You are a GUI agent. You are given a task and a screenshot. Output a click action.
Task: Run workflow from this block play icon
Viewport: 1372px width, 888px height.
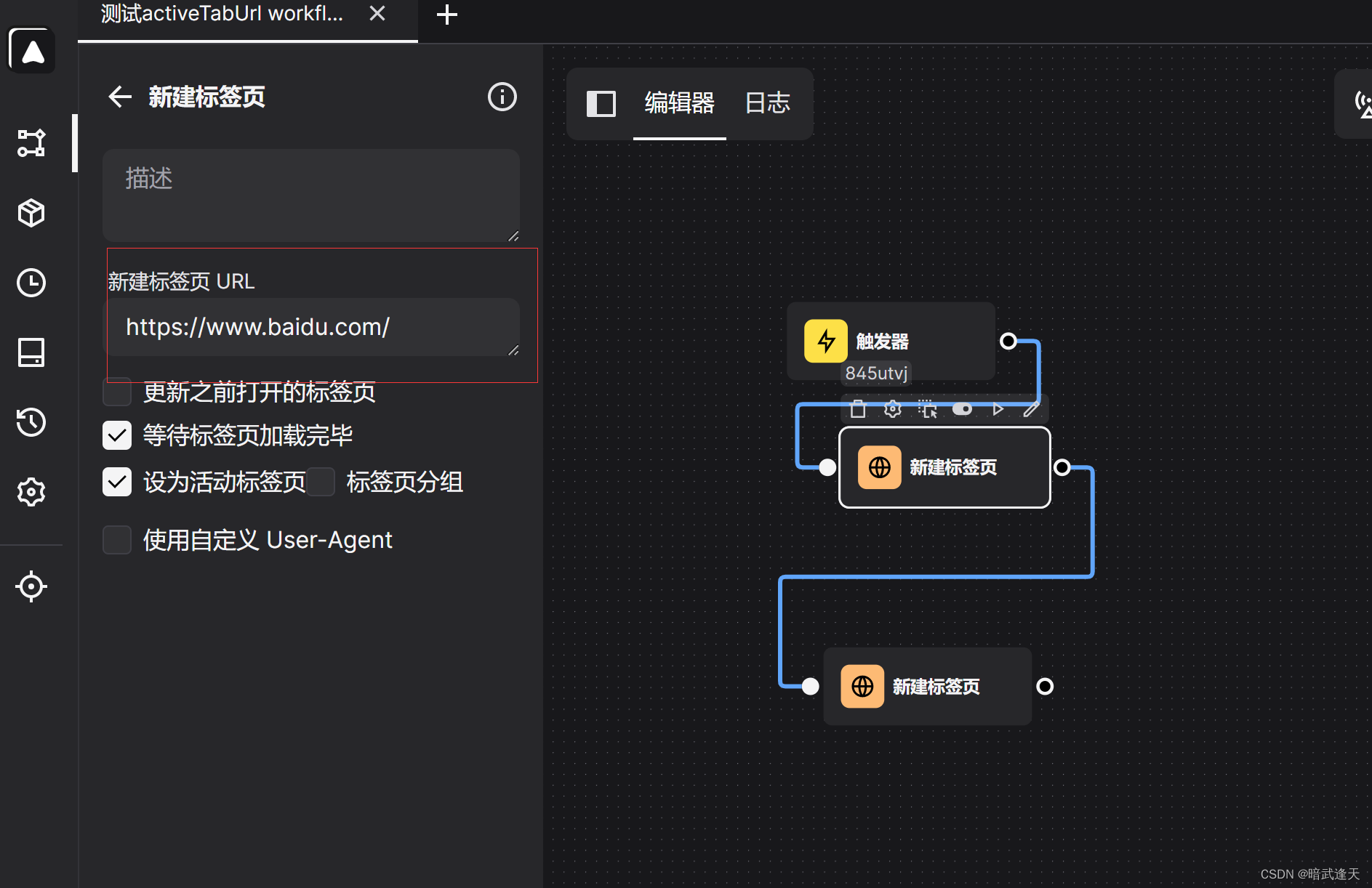coord(998,409)
